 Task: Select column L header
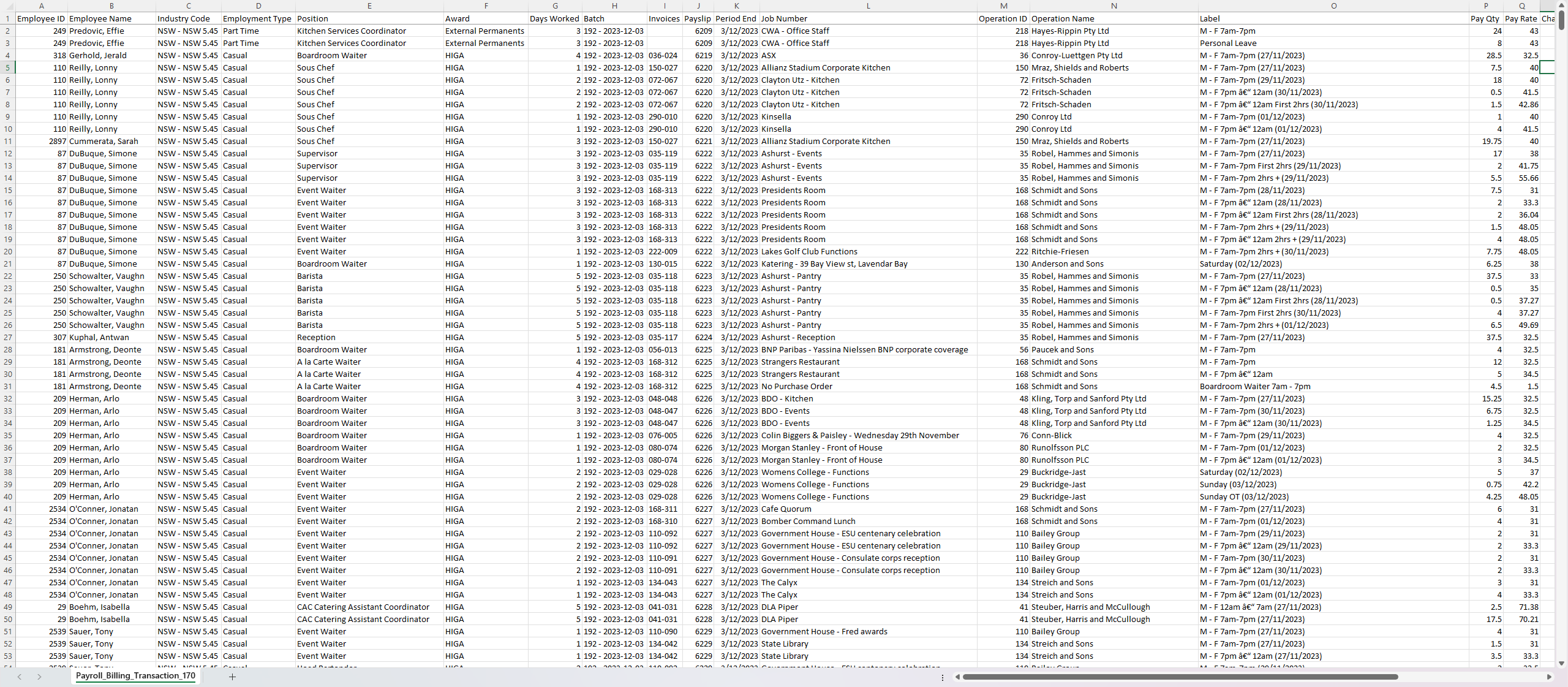[868, 6]
